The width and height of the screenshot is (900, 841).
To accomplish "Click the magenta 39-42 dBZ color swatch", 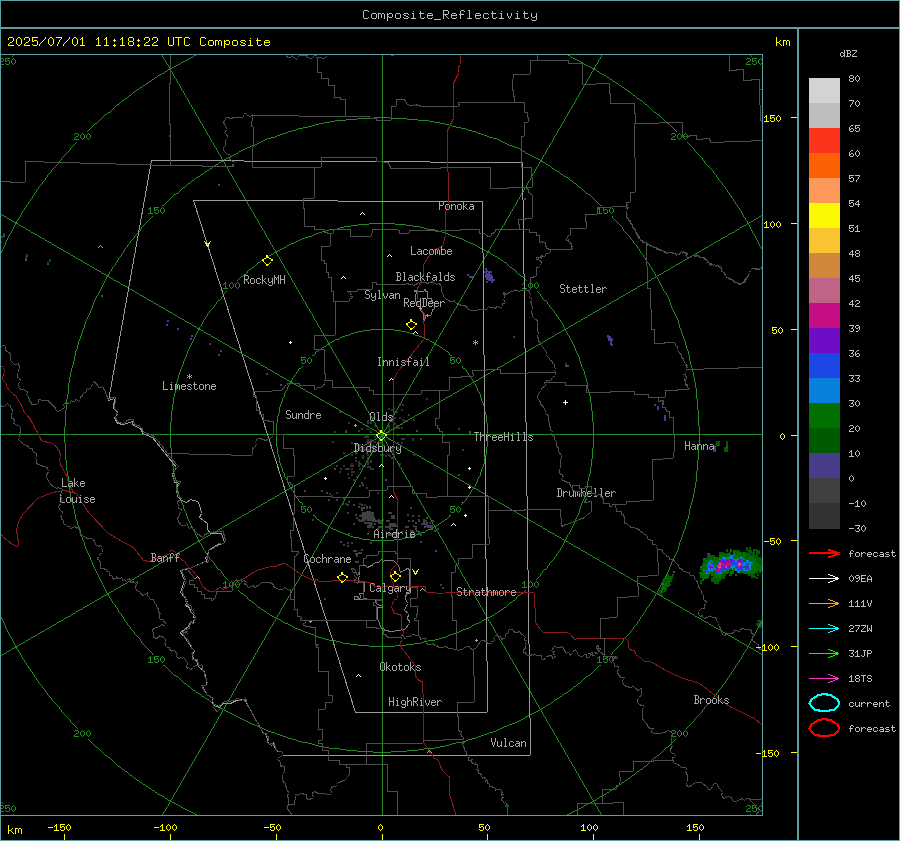I will [x=824, y=316].
